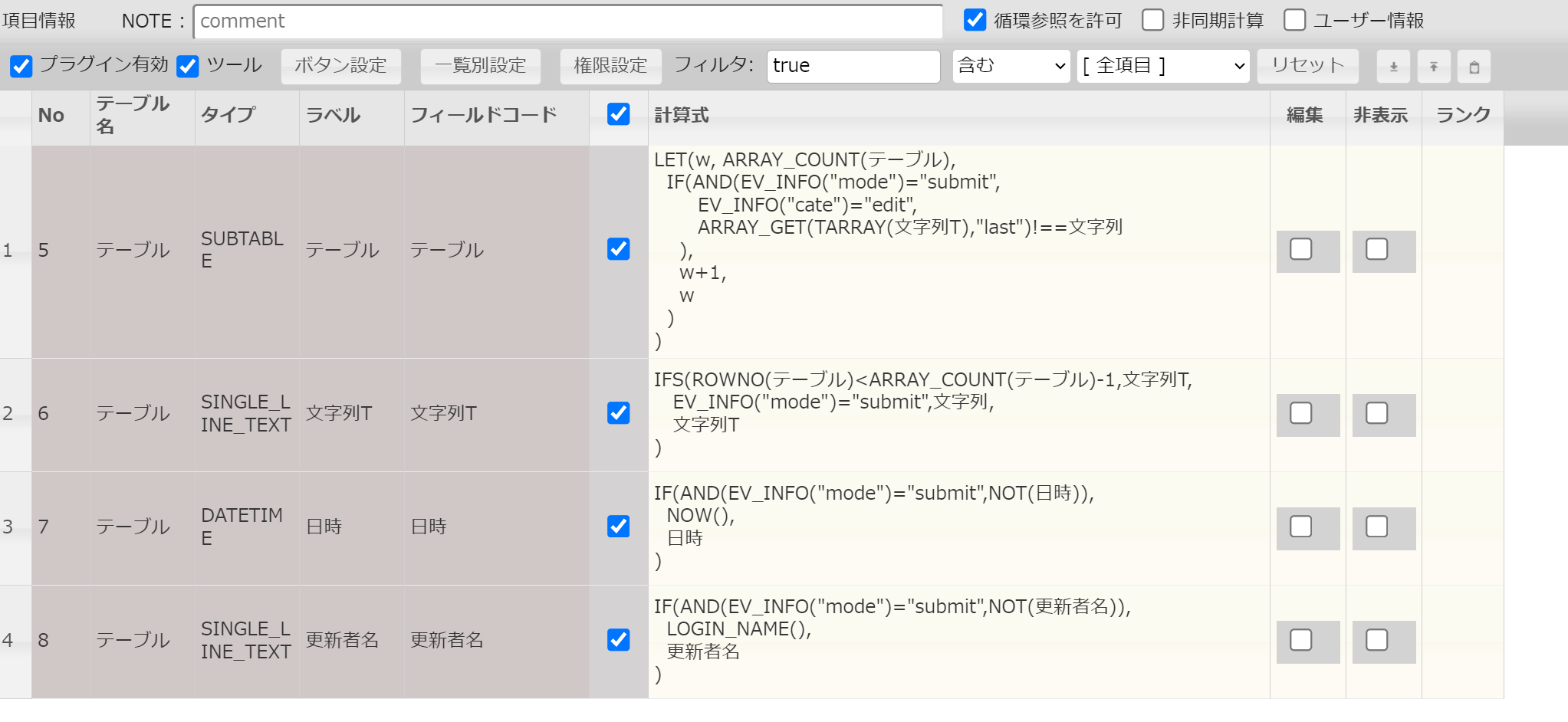Screen dimensions: 1568x722
Task: Uncheck the enable checkbox in SUBTABLE row
Action: 618,249
